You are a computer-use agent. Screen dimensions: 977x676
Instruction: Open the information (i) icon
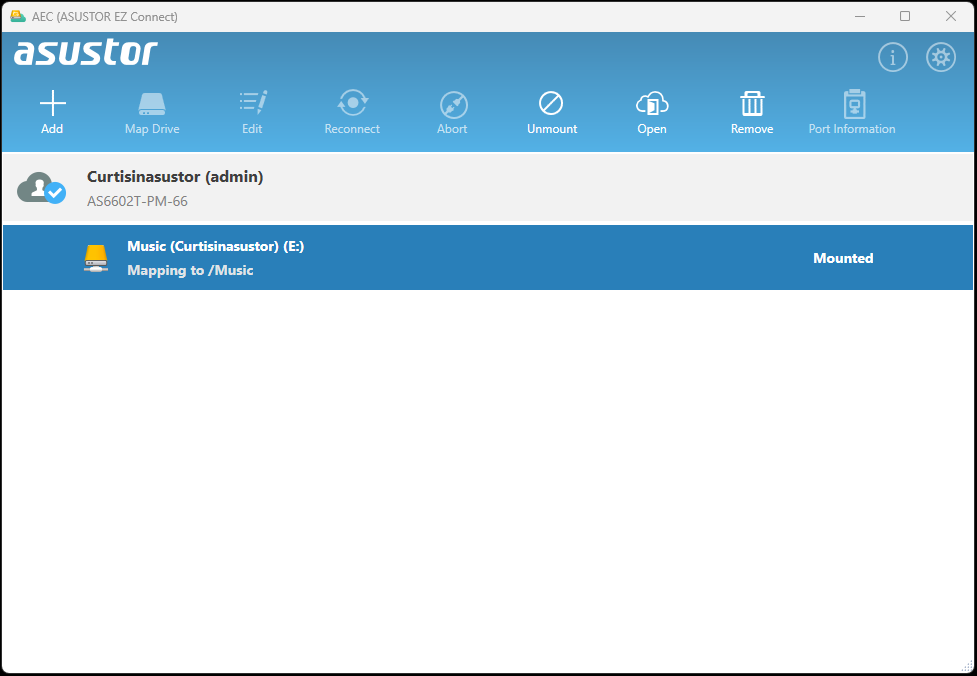892,58
